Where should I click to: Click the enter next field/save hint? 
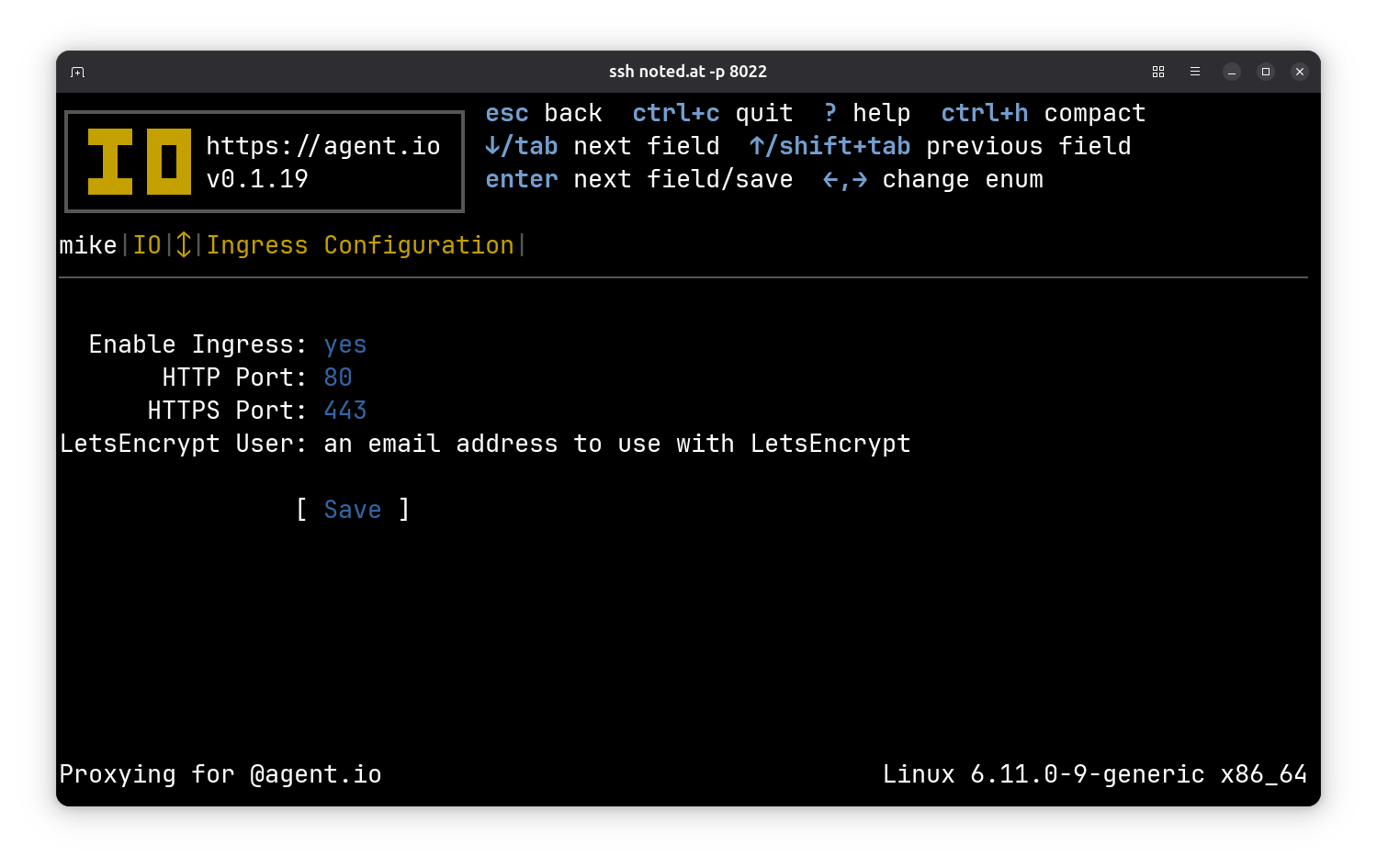coord(639,179)
